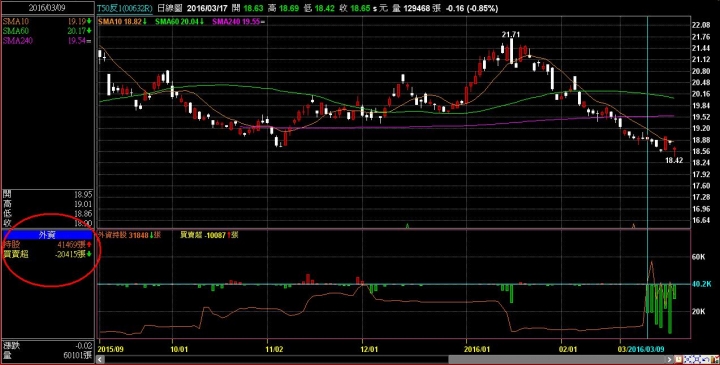
Task: Click the 2016/01 date on time axis
Action: click(x=476, y=349)
